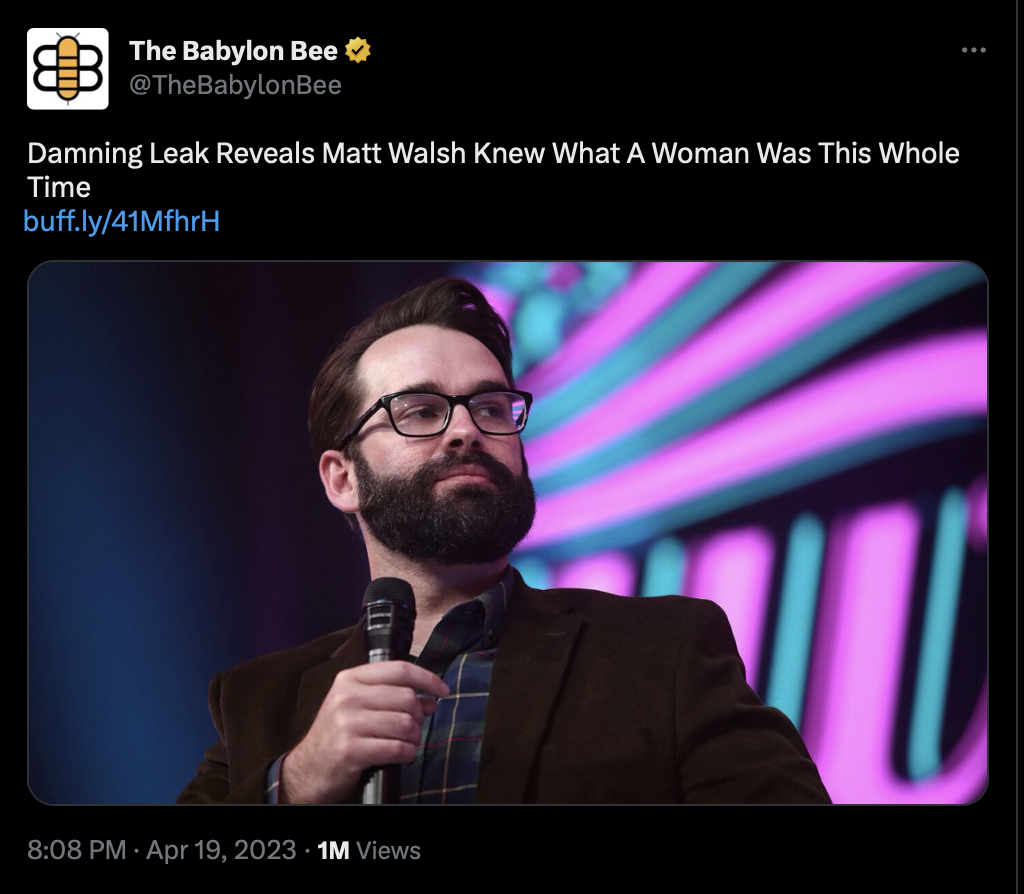Click the word Time in the headline
1024x894 pixels.
coord(59,187)
